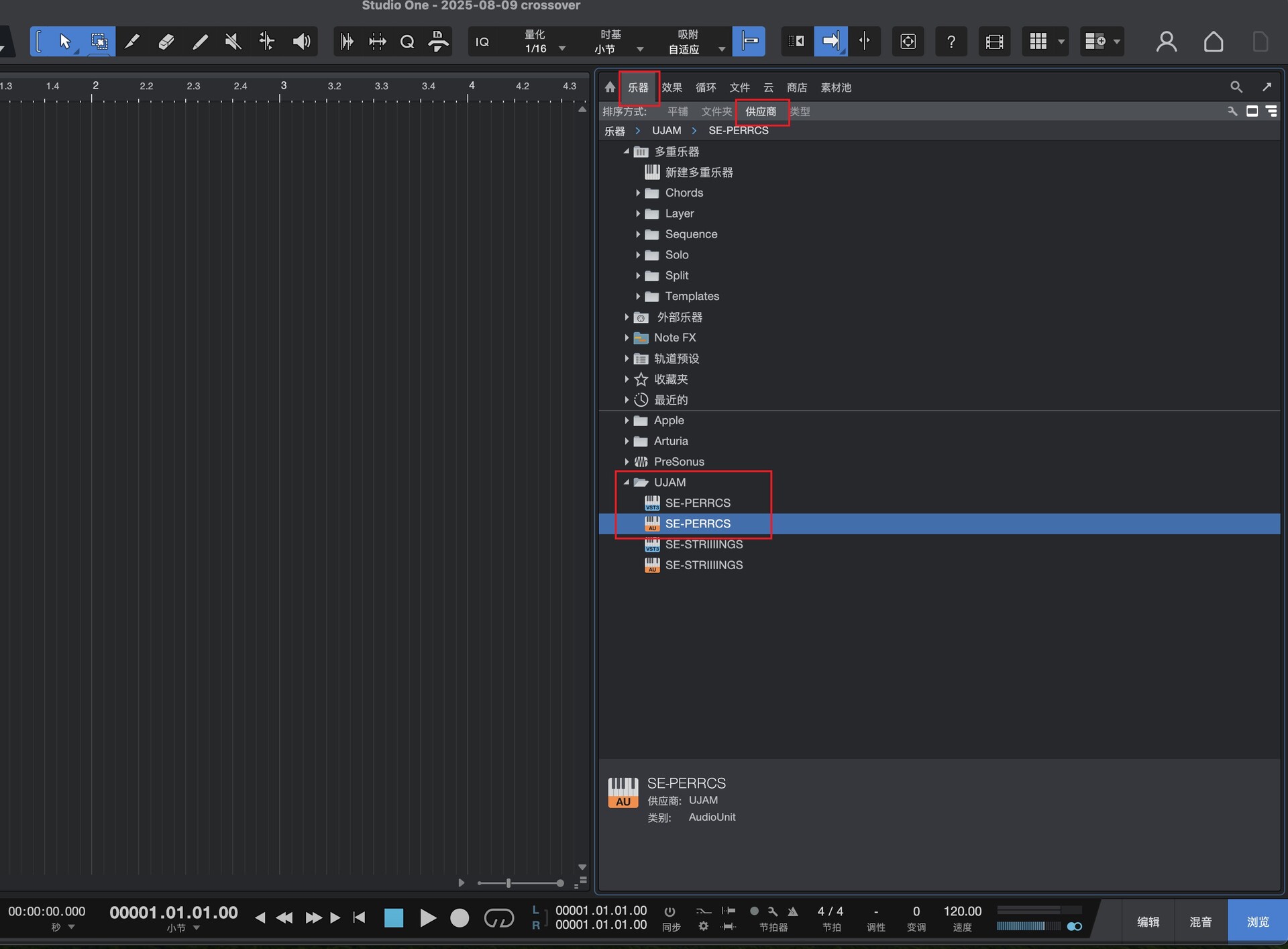Switch to the 素材池 pool tab
Viewport: 1288px width, 949px height.
coord(836,87)
